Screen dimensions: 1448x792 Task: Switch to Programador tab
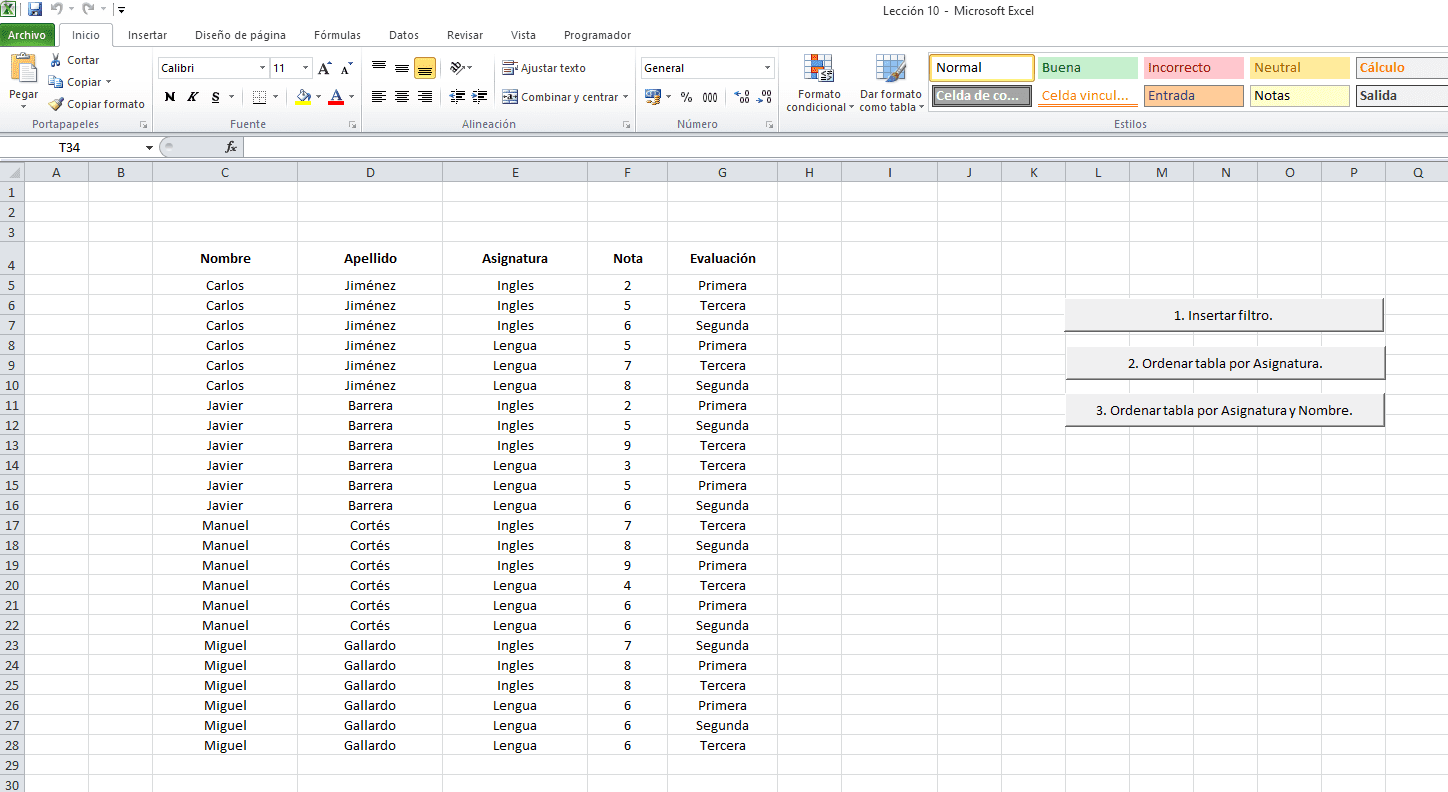click(597, 35)
